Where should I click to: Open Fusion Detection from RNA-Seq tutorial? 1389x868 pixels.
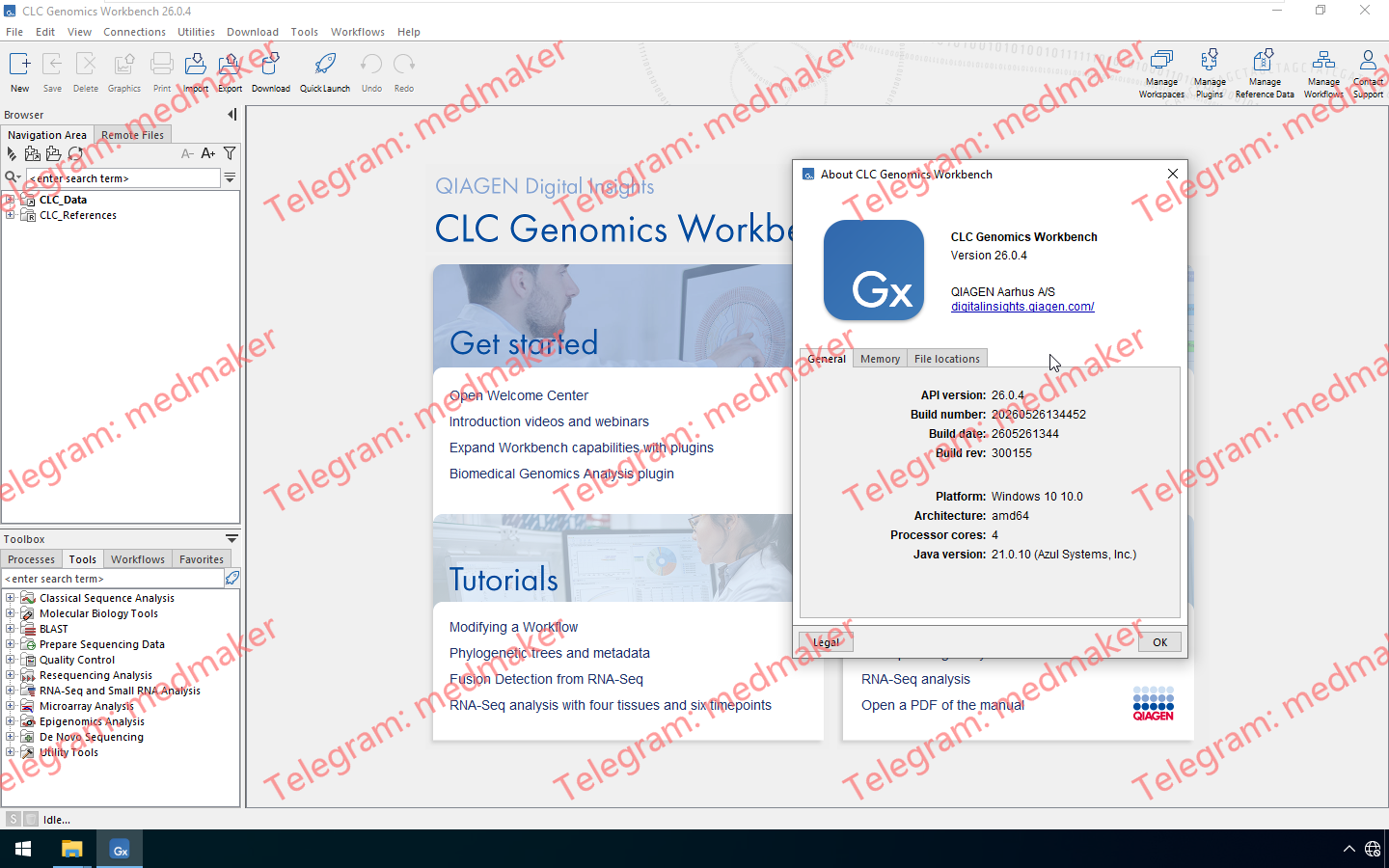tap(546, 679)
